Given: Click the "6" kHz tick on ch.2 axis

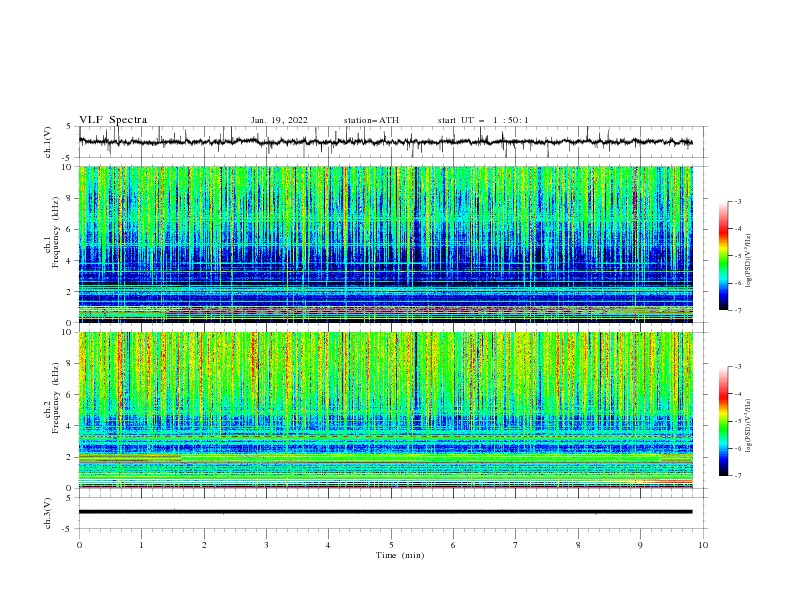Looking at the screenshot, I should pyautogui.click(x=69, y=395).
